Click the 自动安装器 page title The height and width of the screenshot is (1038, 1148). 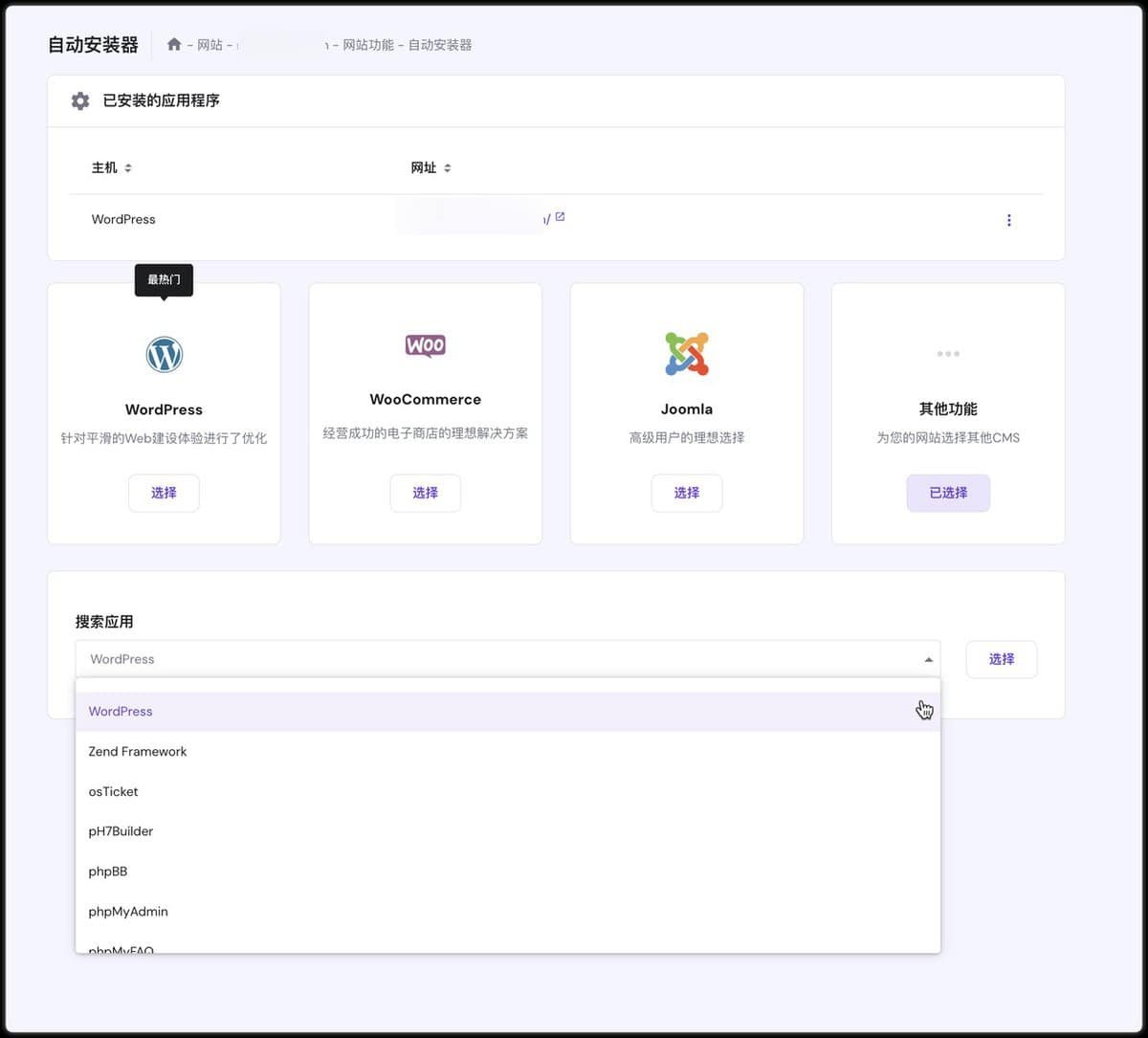click(93, 45)
